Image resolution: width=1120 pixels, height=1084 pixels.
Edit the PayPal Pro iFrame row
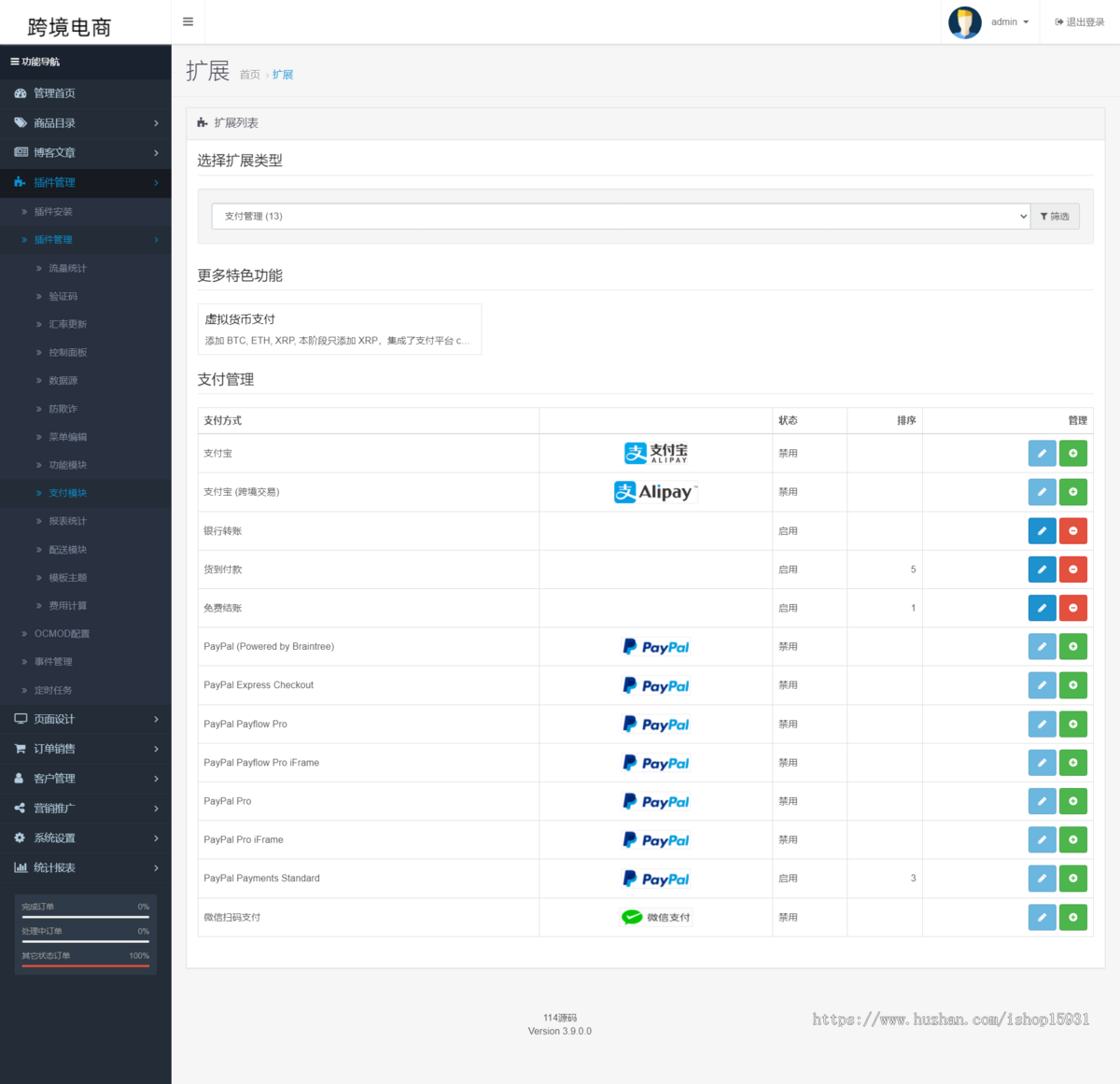coord(1042,839)
